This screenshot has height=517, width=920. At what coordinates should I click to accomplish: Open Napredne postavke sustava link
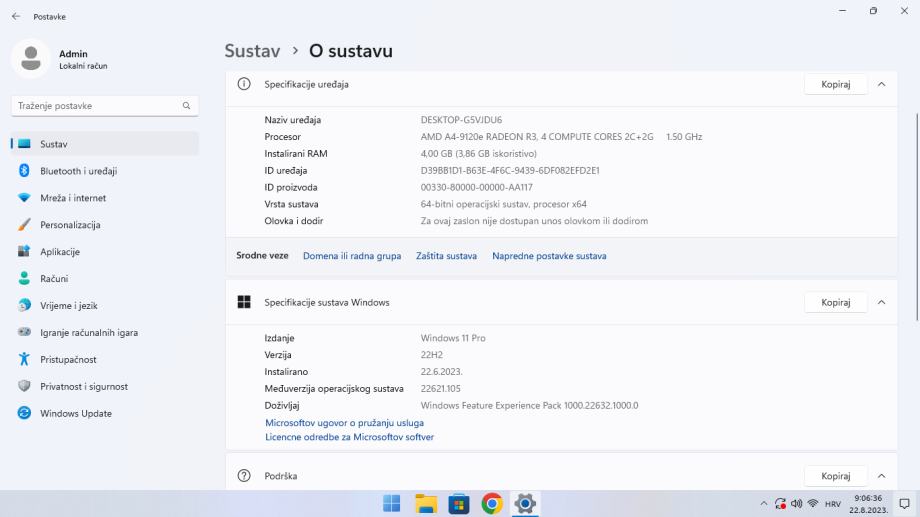click(549, 256)
